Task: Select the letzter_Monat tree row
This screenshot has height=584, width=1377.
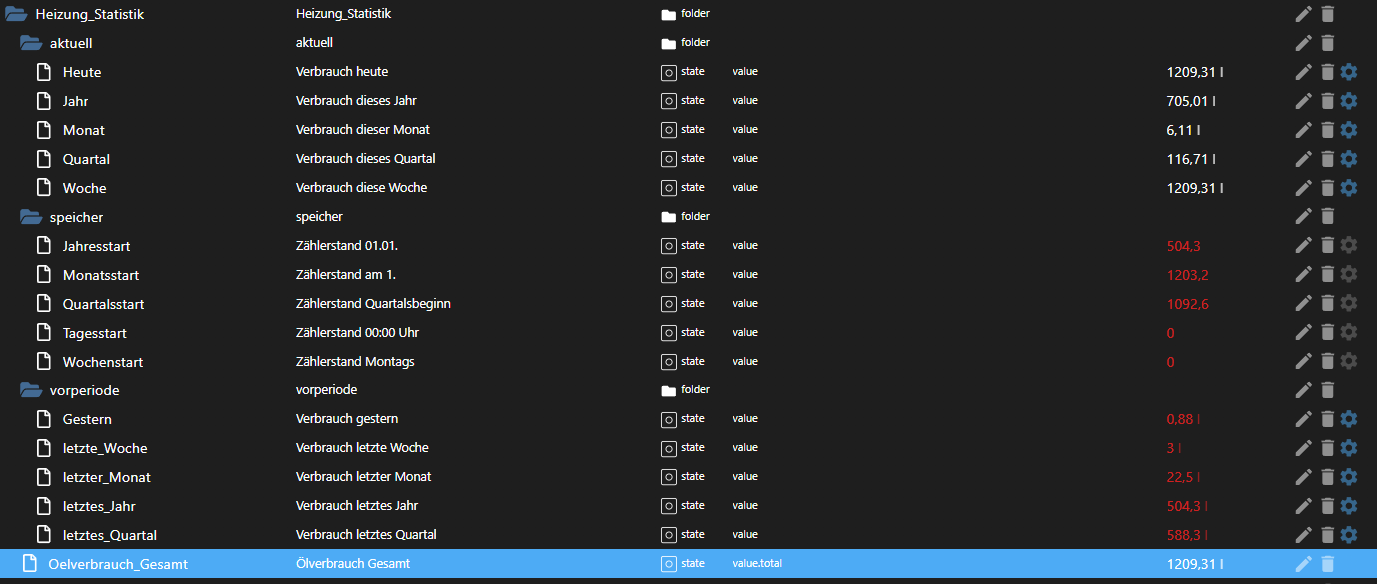Action: [x=688, y=477]
